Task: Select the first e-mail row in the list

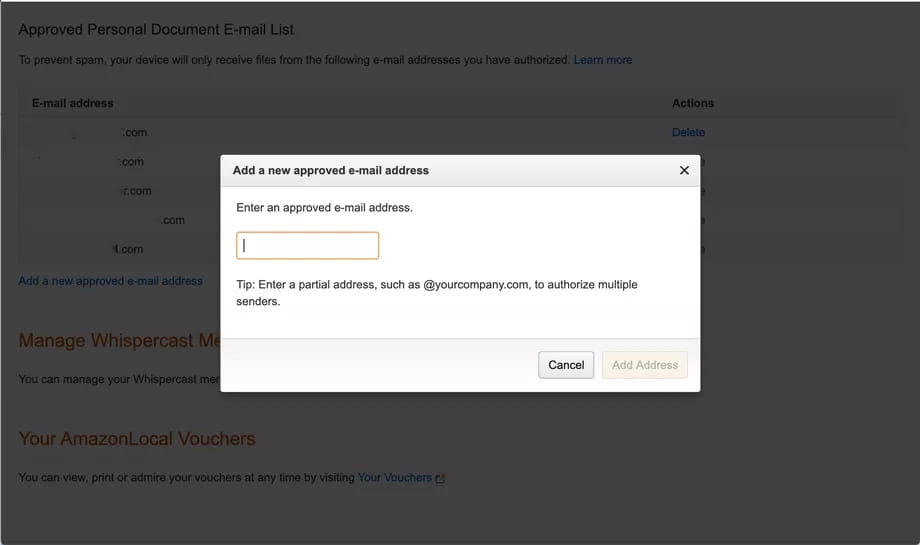Action: (459, 133)
